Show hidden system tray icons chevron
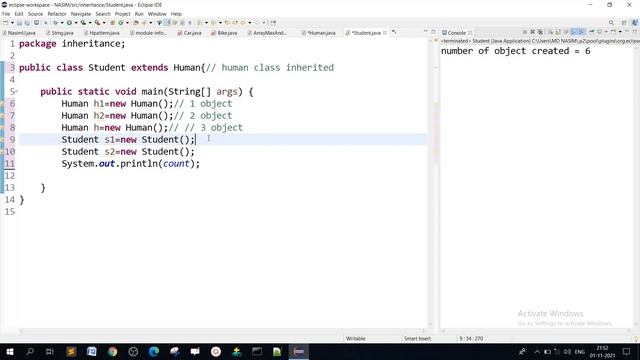 coord(537,351)
